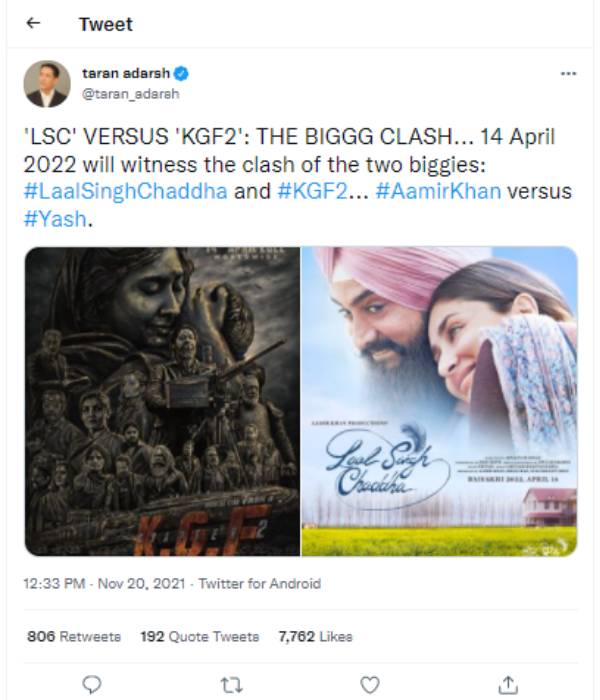
Task: Click the 12:33 PM Nov 20, 2021 timestamp
Action: 104,583
